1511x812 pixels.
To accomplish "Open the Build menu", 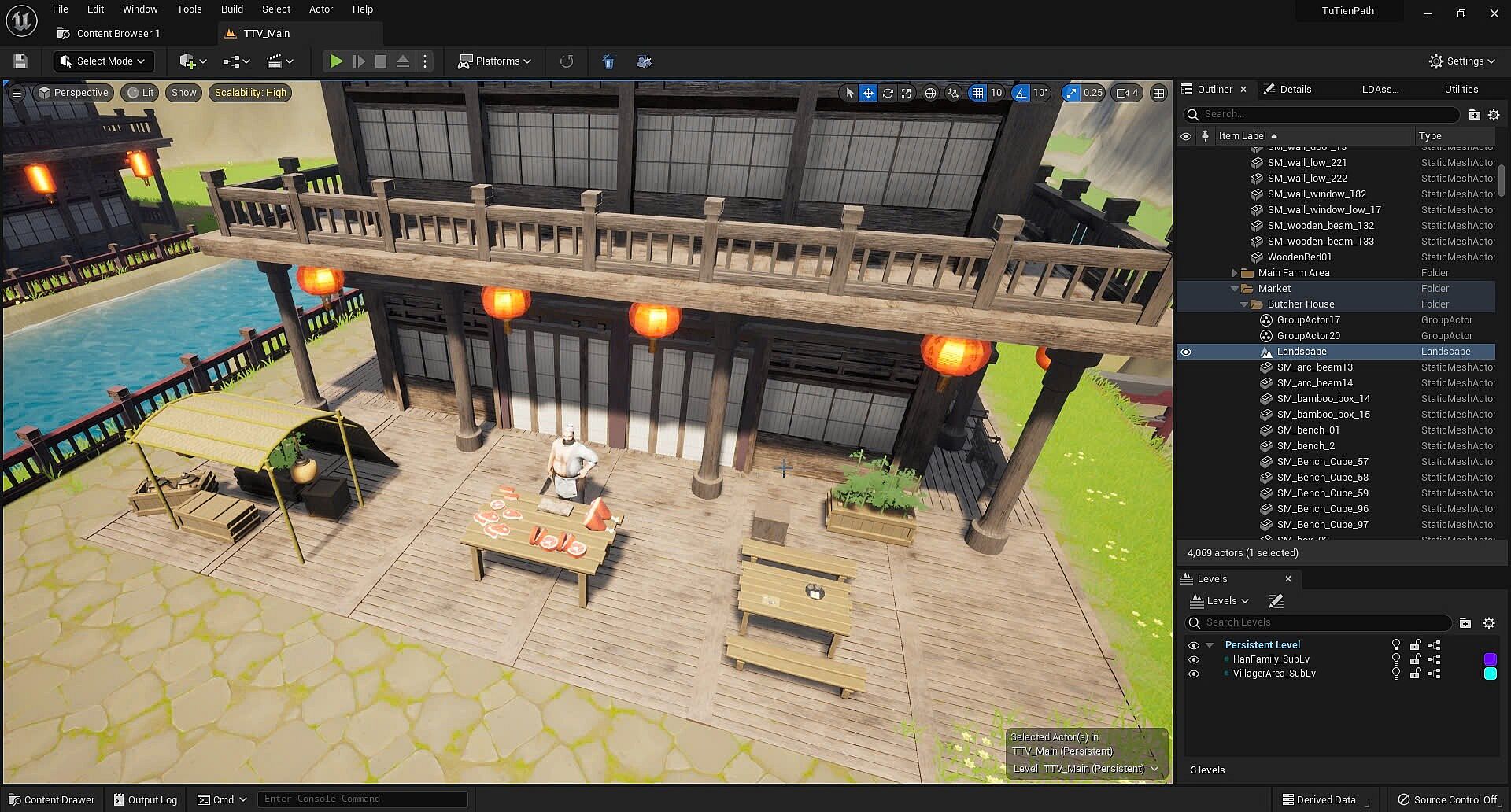I will tap(231, 9).
